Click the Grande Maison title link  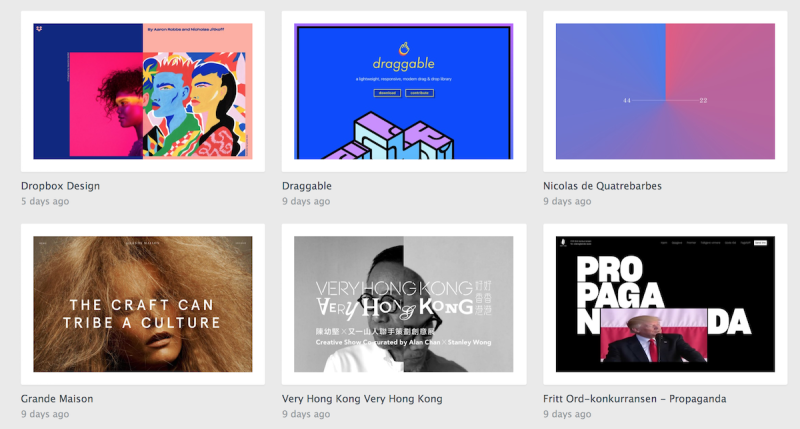(57, 399)
